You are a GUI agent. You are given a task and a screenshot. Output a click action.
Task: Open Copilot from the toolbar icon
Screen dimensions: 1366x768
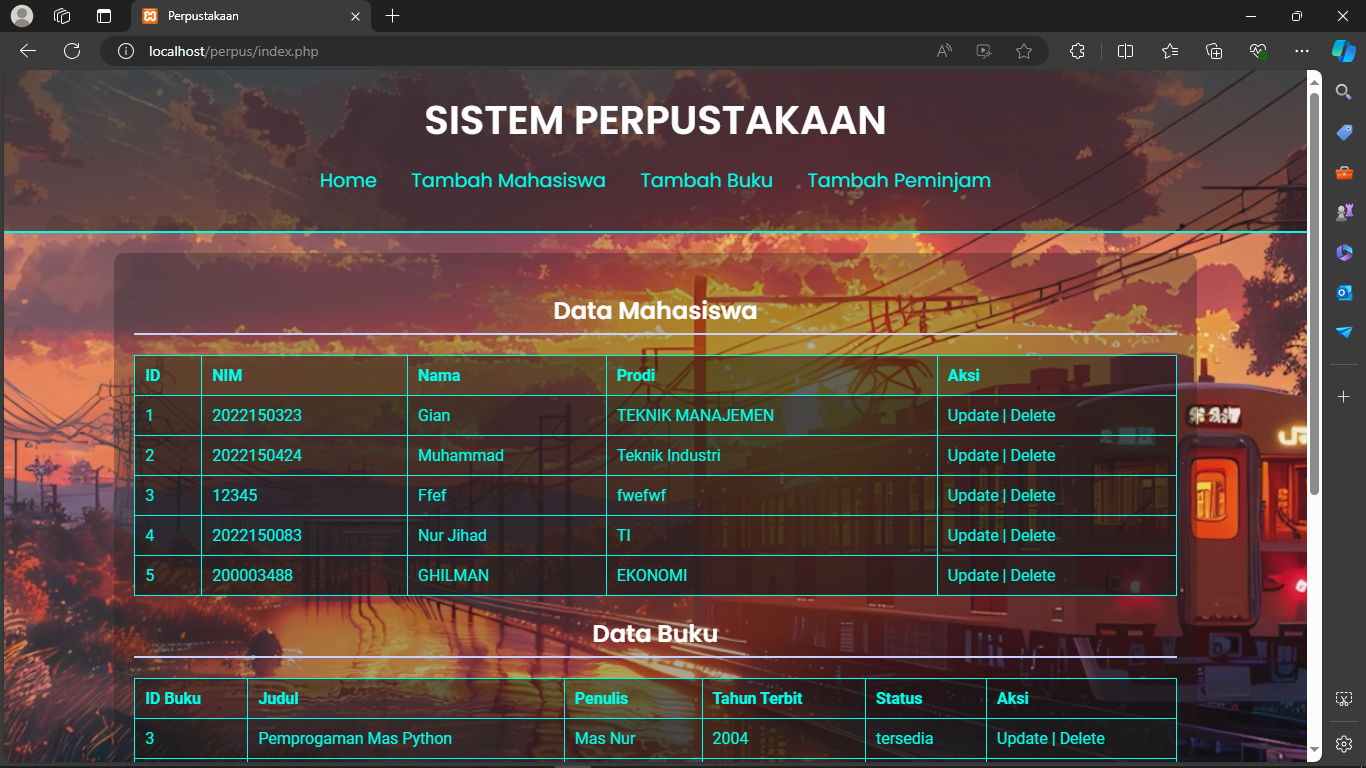[x=1343, y=51]
